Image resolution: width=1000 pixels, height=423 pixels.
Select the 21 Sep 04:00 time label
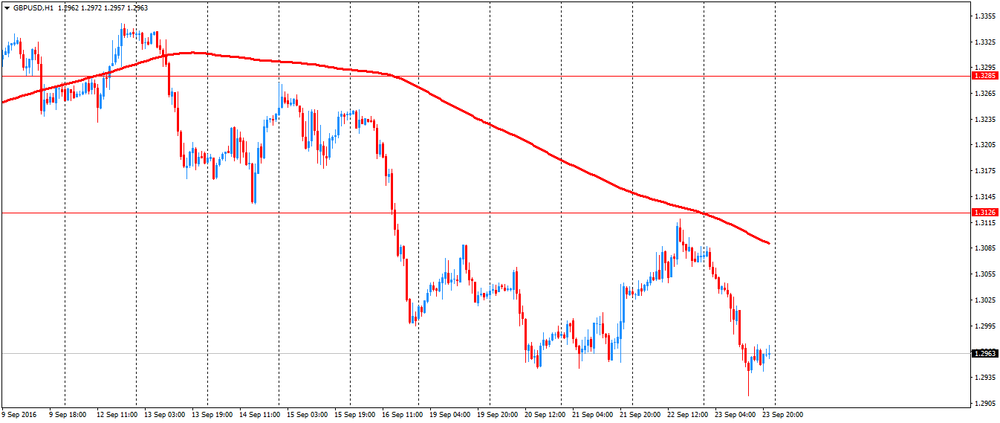(594, 414)
